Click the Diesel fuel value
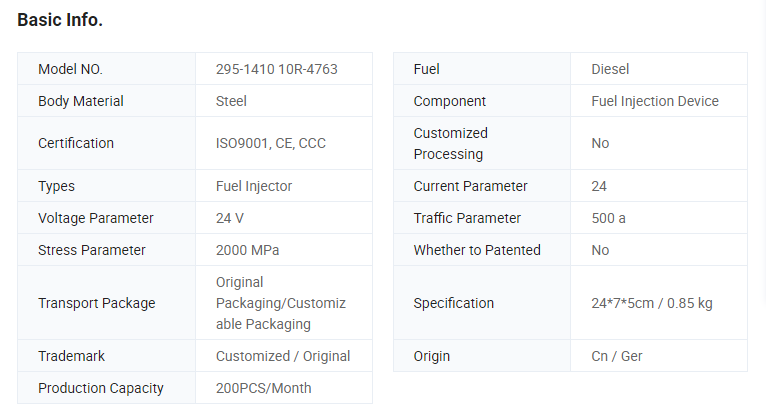Image resolution: width=766 pixels, height=412 pixels. (610, 69)
